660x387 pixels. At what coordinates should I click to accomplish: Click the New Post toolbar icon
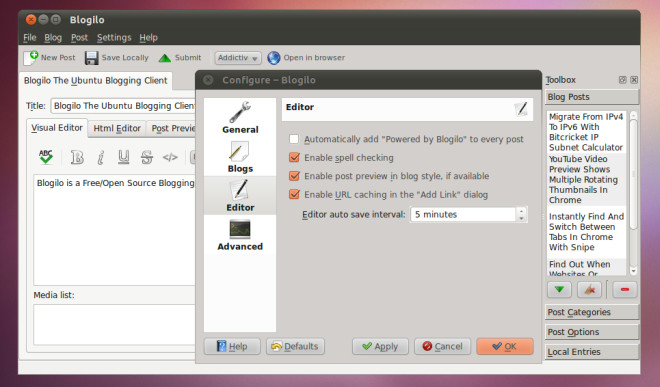[31, 58]
